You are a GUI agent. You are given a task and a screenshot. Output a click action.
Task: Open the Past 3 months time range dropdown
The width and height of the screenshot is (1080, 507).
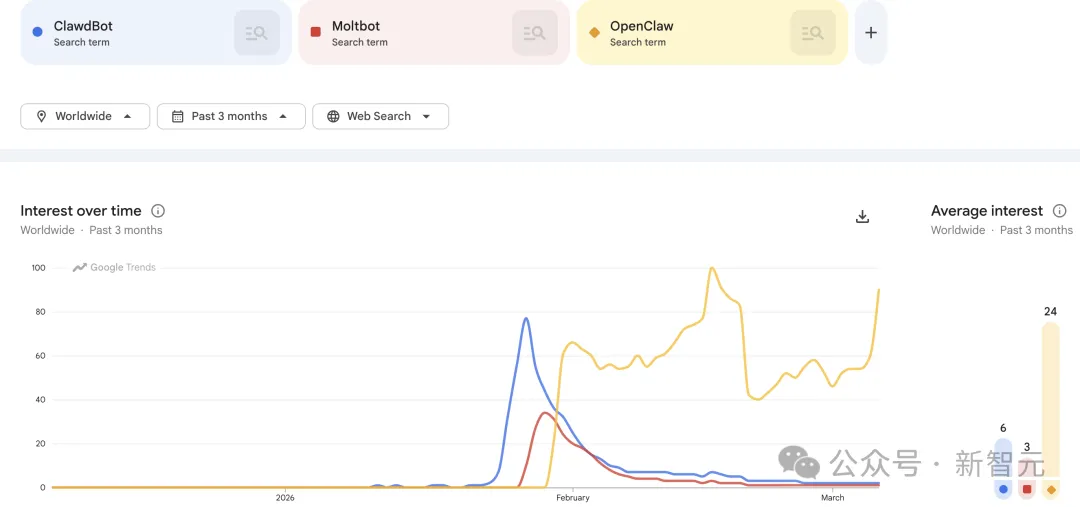(x=231, y=116)
